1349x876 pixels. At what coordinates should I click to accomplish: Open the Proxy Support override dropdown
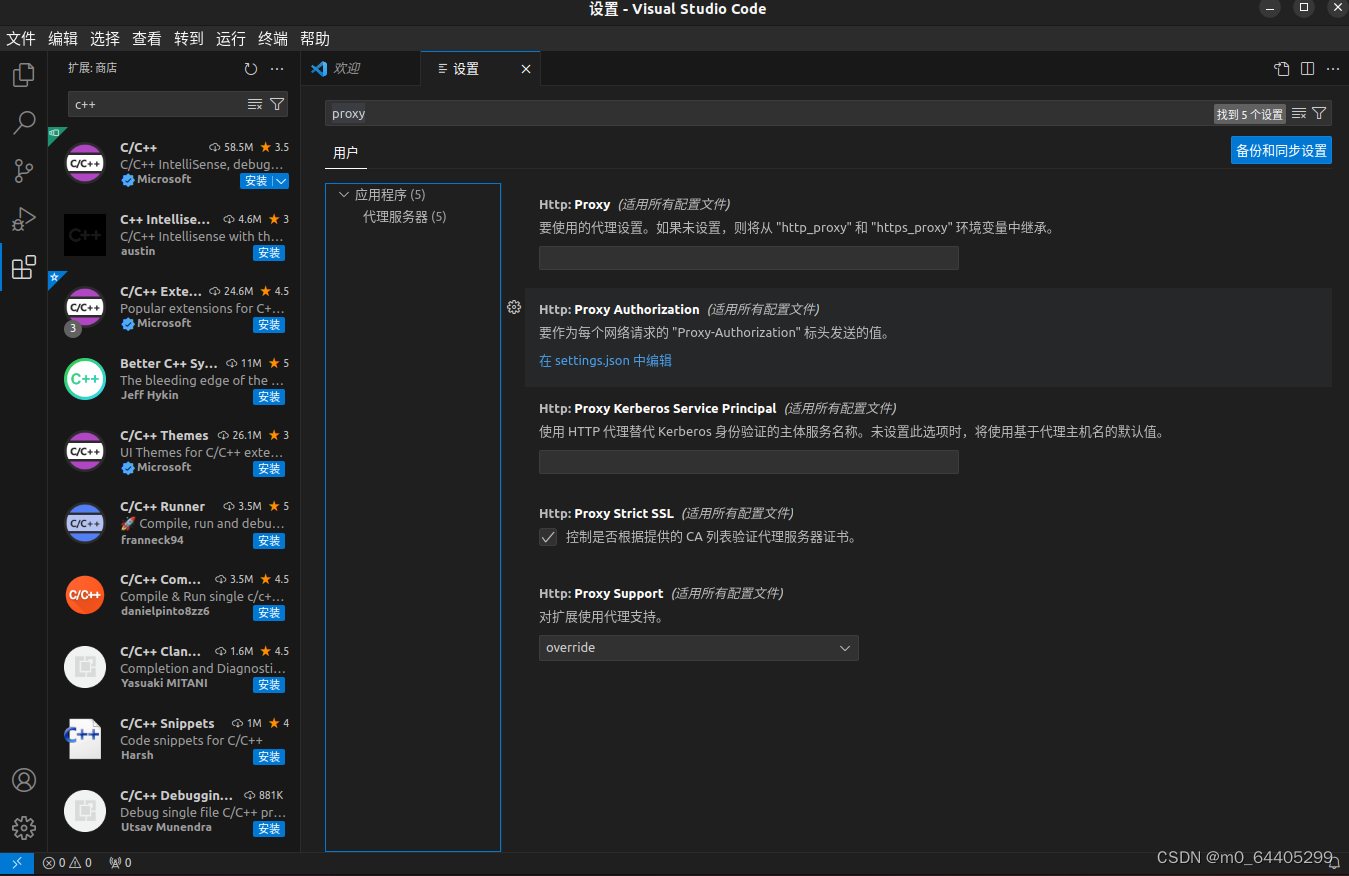(698, 647)
